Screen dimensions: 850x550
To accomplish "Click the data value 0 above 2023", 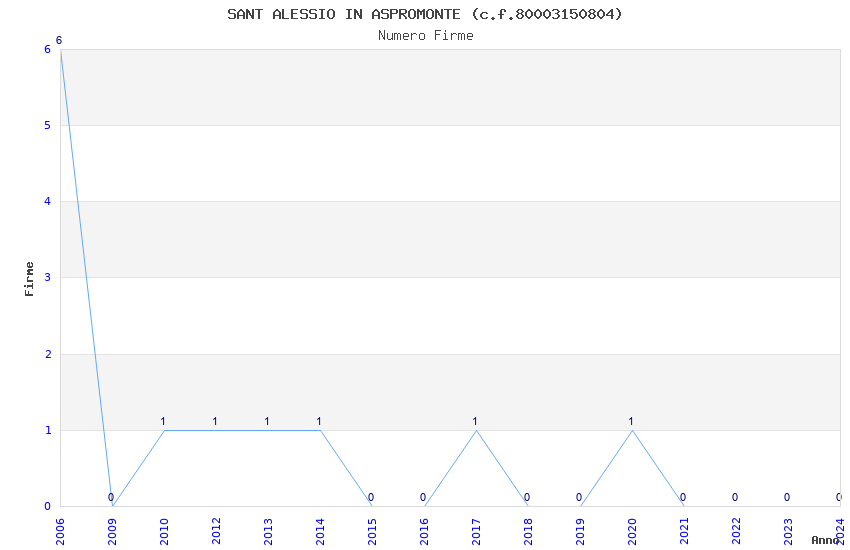I will click(787, 497).
